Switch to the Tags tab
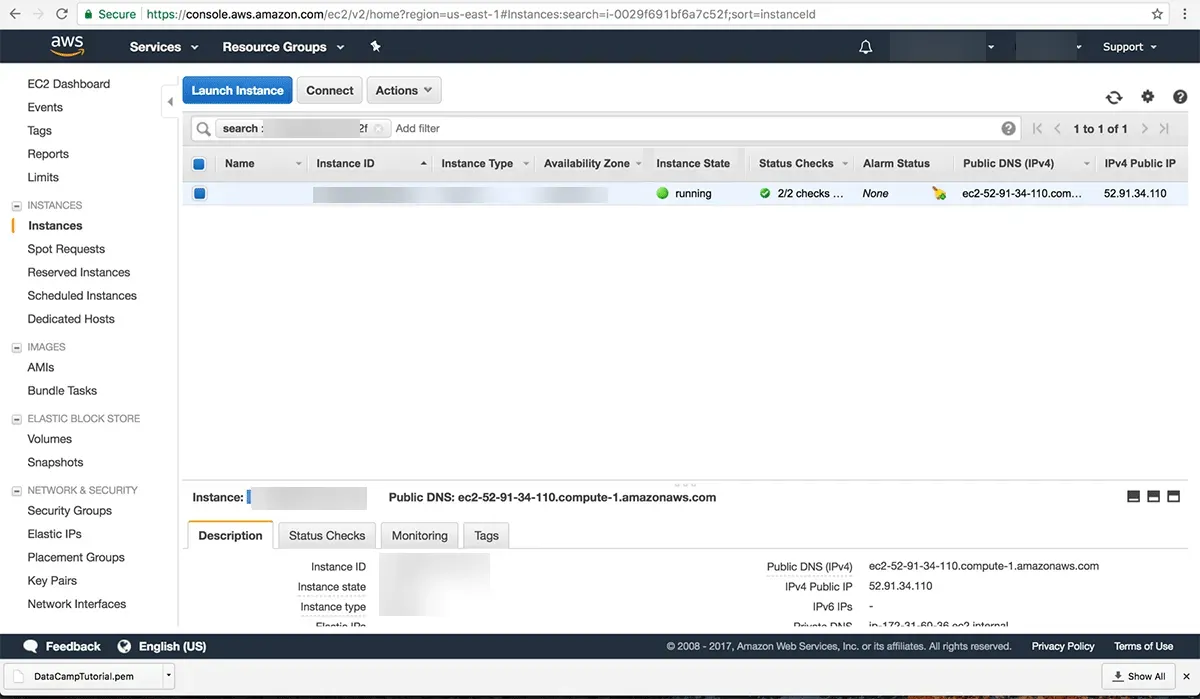 487,535
